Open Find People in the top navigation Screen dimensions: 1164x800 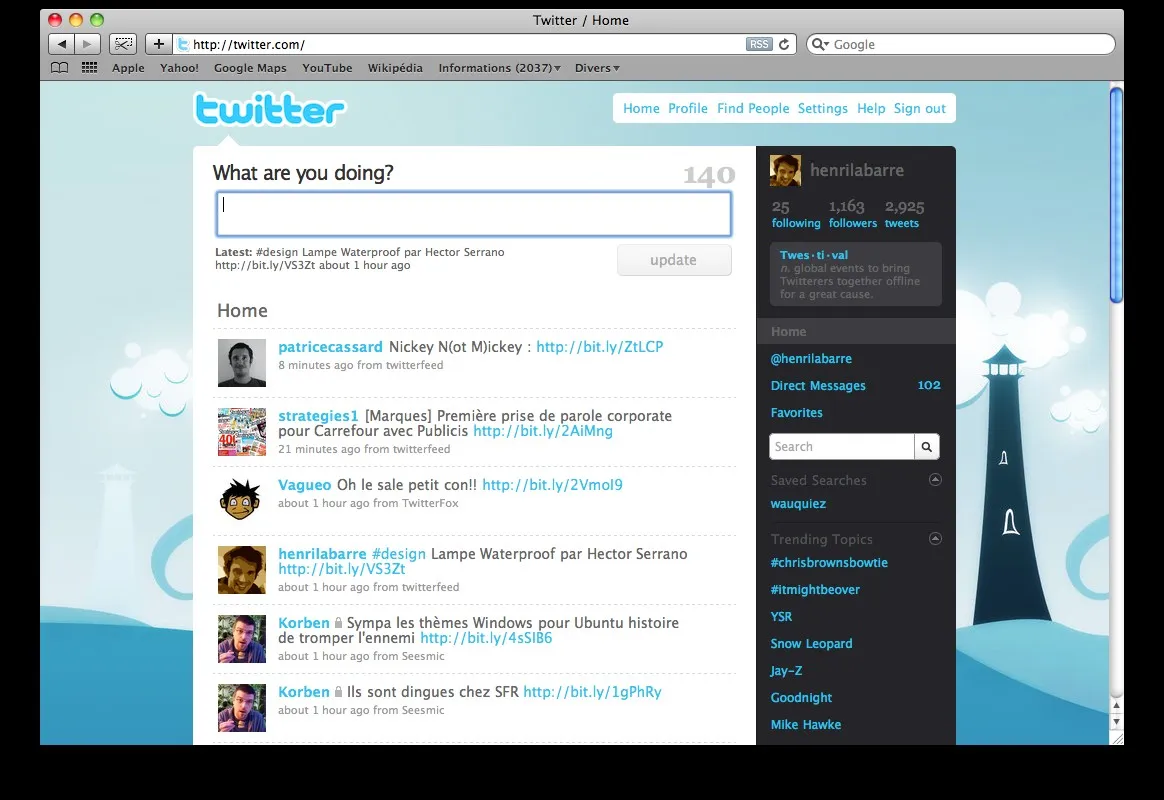click(x=753, y=108)
